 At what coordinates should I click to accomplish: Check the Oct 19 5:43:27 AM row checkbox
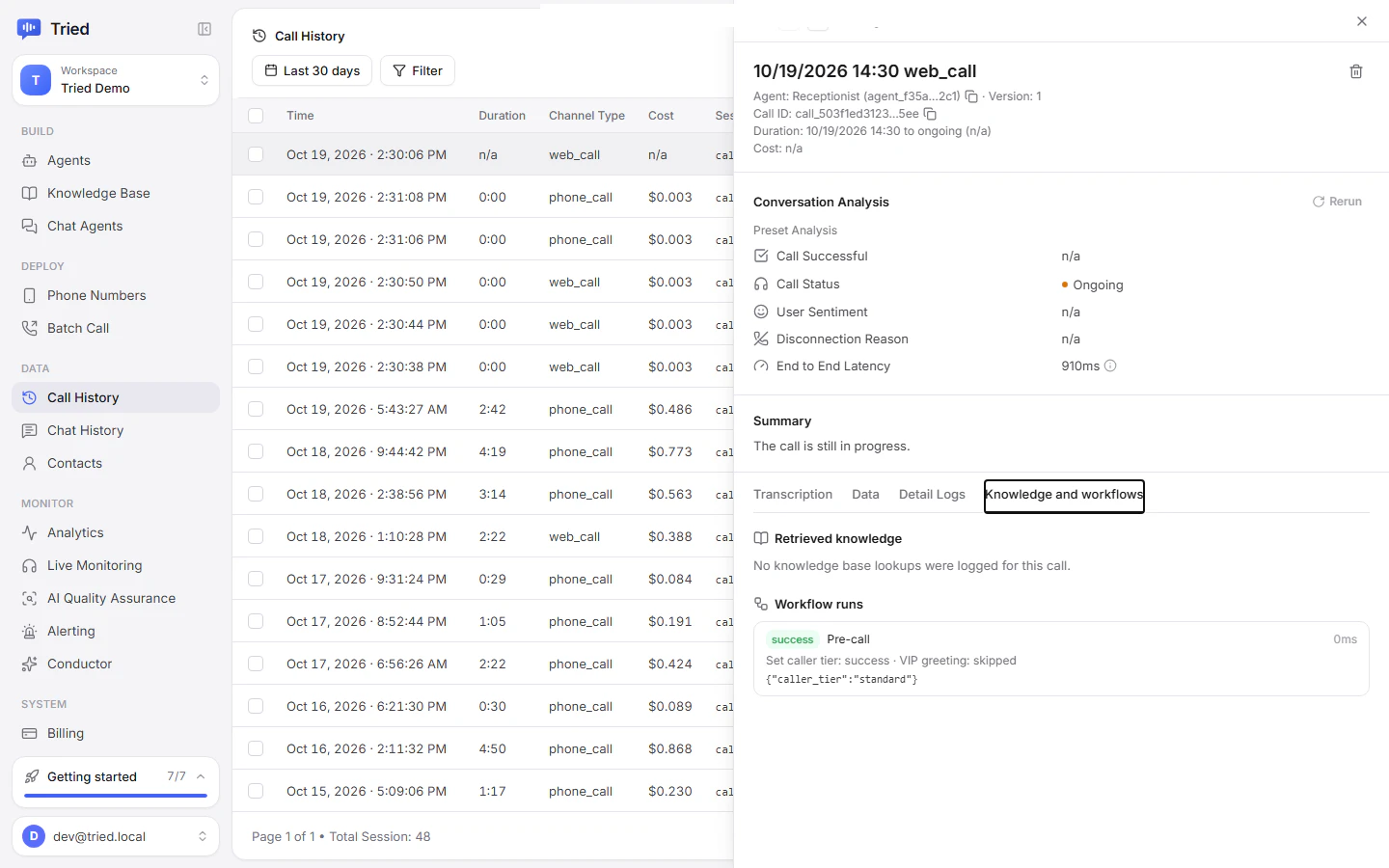tap(256, 409)
